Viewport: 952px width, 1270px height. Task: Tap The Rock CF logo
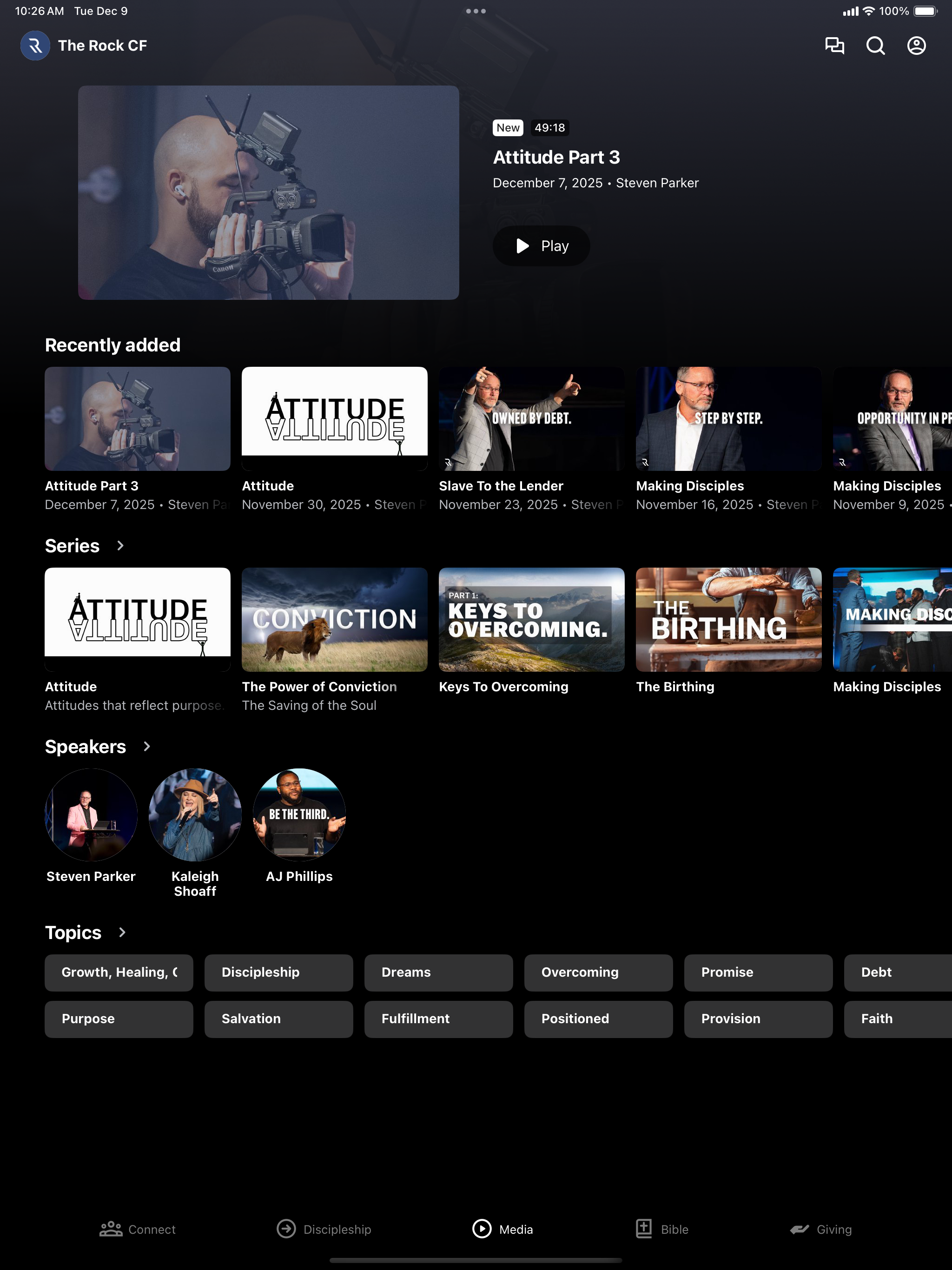click(35, 46)
